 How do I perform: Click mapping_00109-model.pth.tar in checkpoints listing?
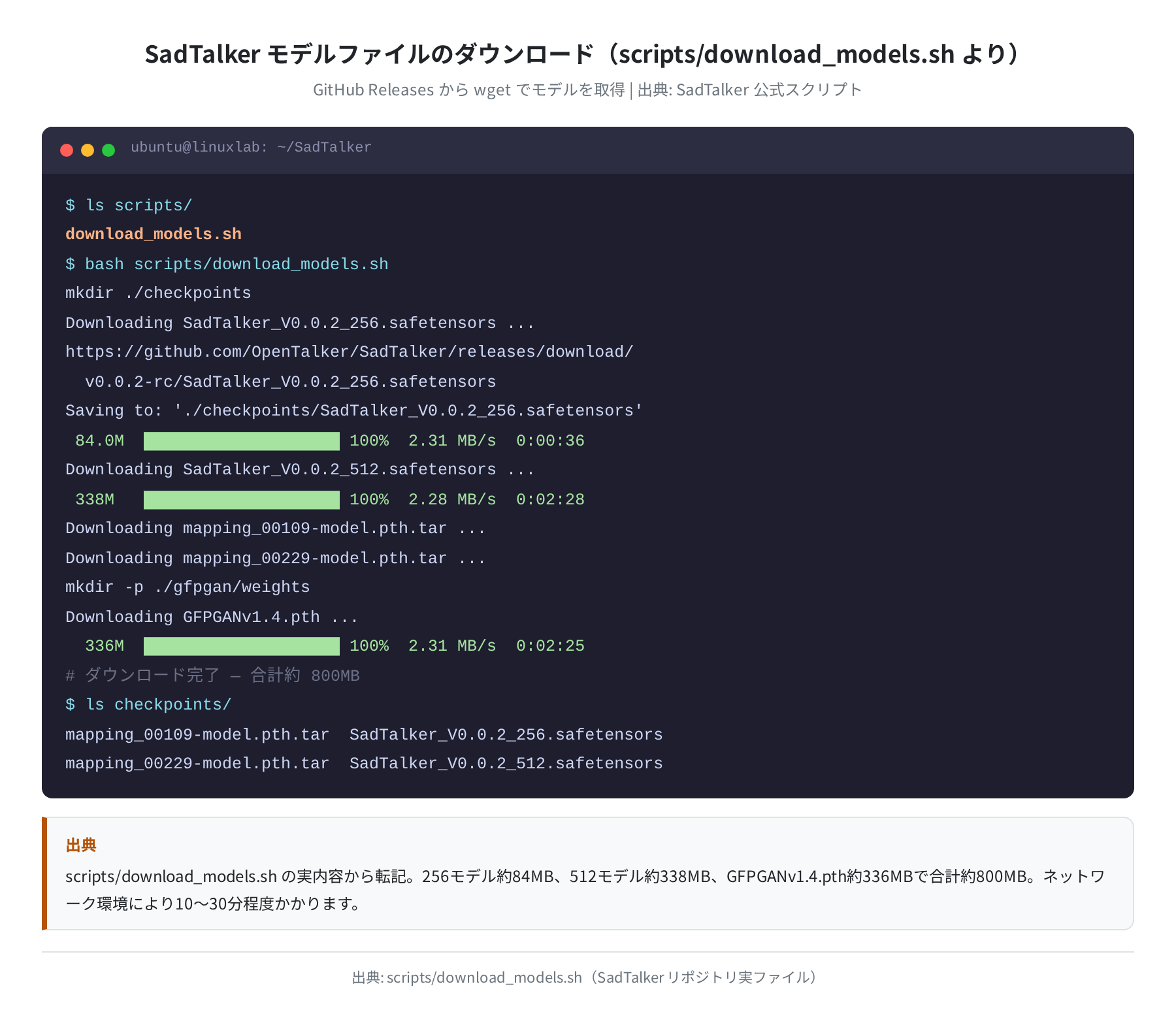(197, 734)
